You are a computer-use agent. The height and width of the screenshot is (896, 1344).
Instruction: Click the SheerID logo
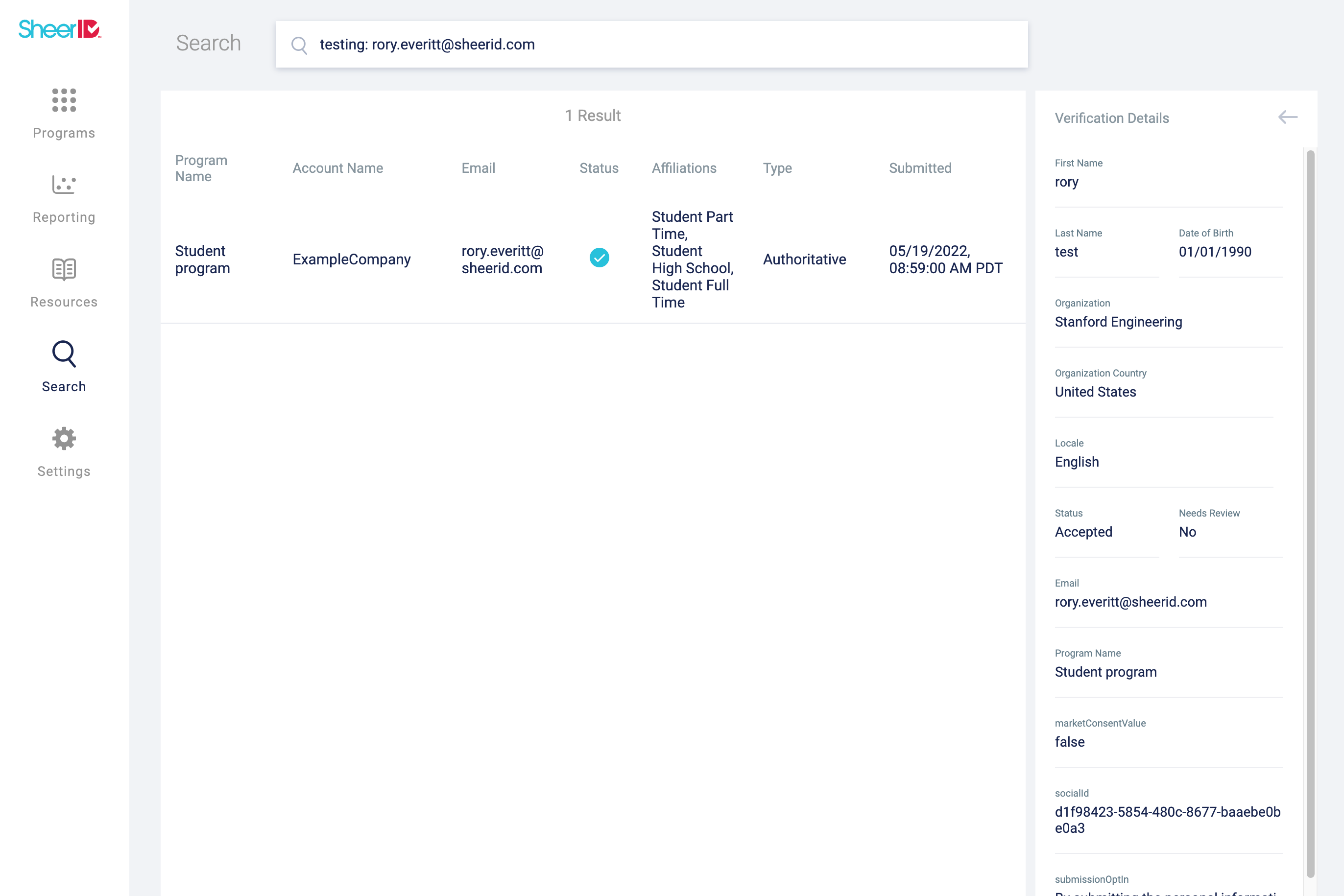click(60, 28)
